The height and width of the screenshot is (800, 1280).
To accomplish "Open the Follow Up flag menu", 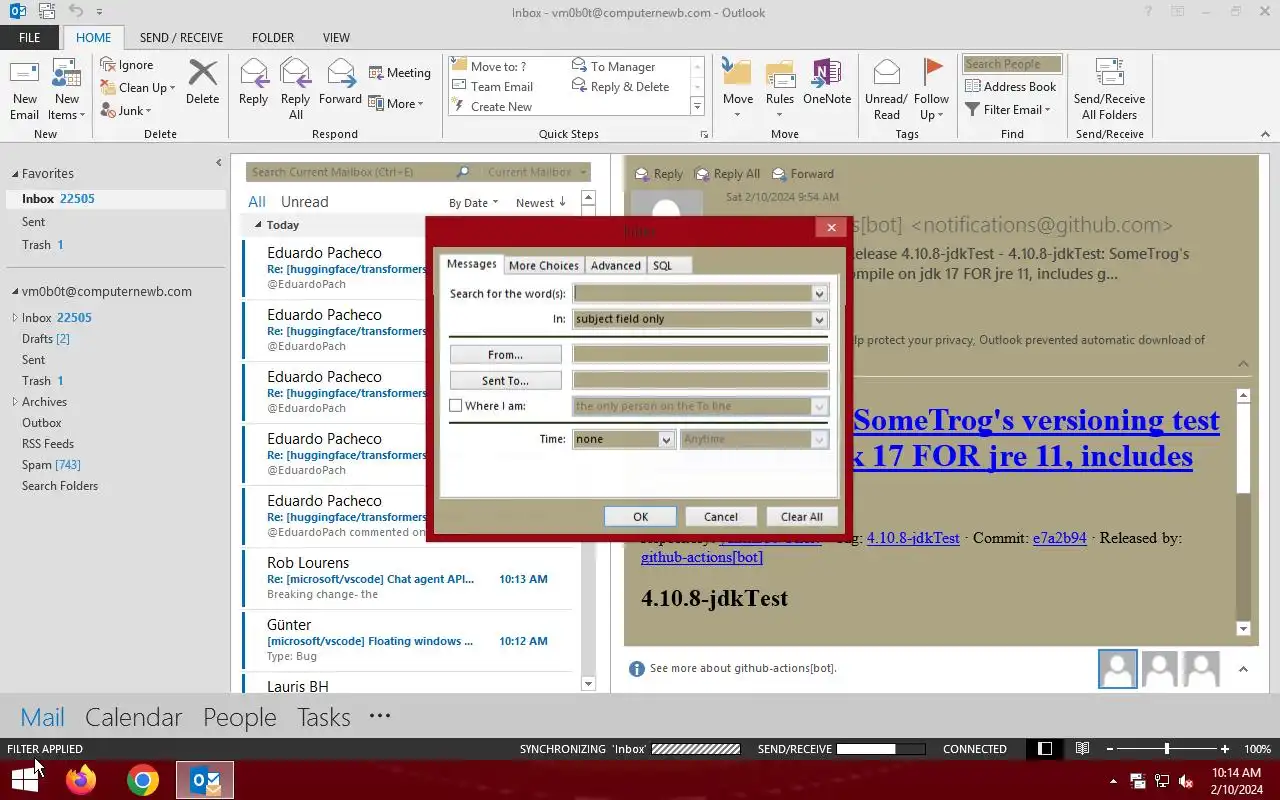I will (x=931, y=89).
